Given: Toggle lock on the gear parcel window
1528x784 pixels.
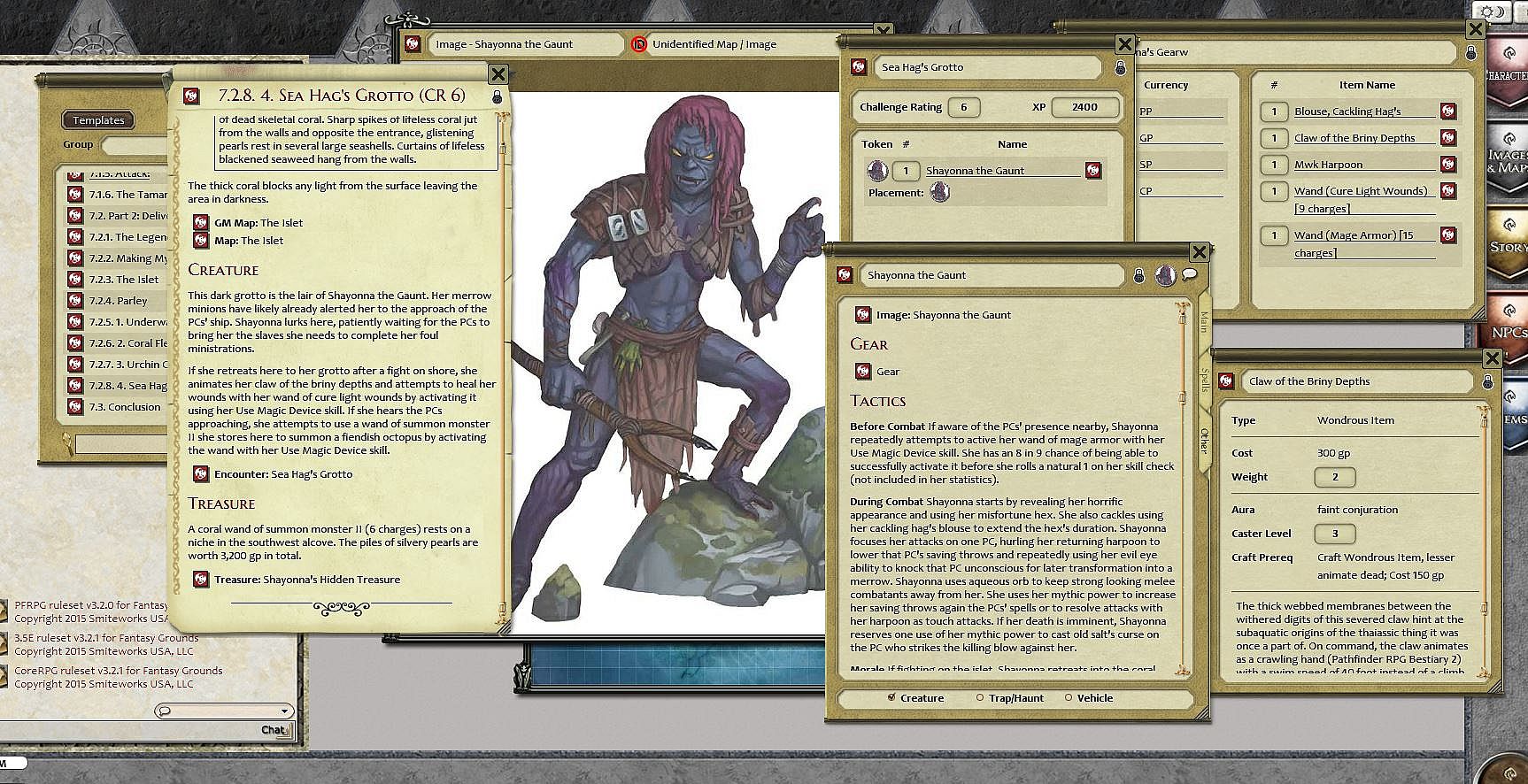Looking at the screenshot, I should click(1470, 52).
